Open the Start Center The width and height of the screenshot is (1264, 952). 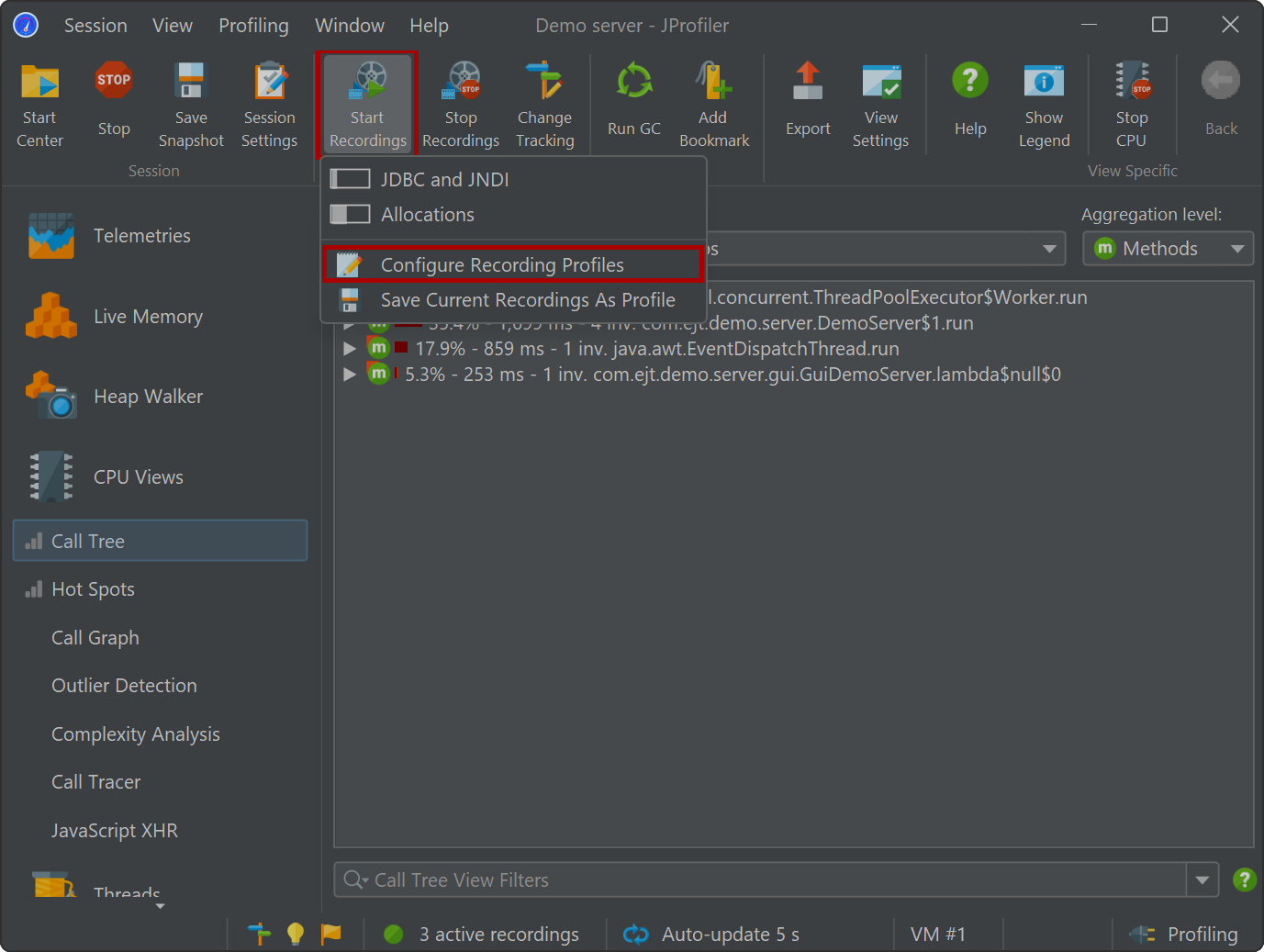click(39, 106)
